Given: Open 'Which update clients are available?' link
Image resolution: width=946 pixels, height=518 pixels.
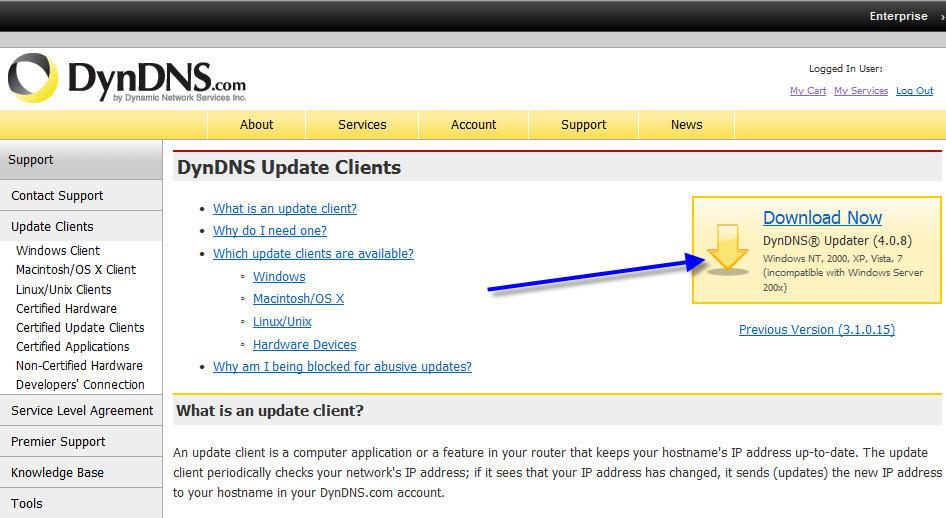Looking at the screenshot, I should tap(313, 254).
